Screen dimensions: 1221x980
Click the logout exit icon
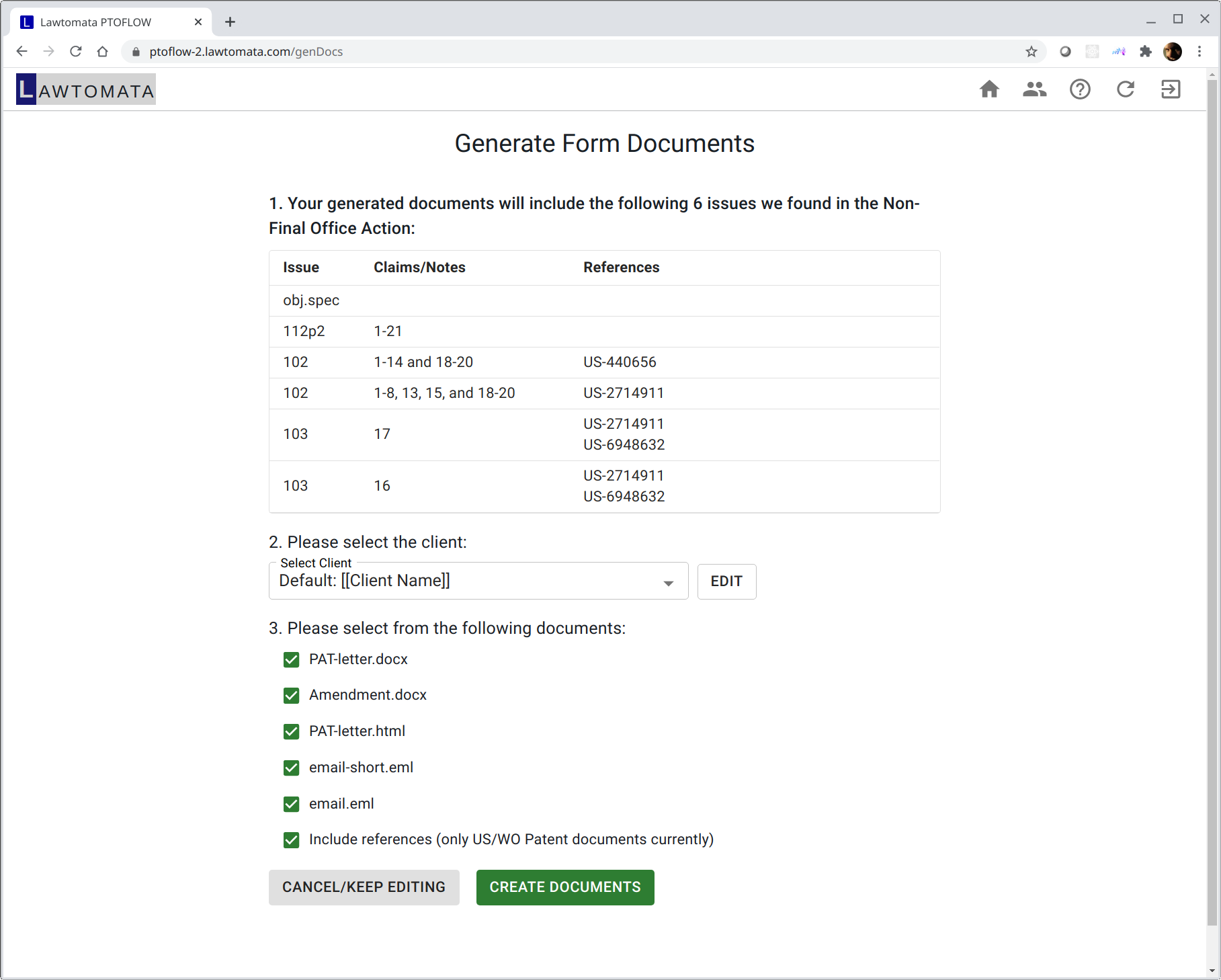[x=1171, y=89]
